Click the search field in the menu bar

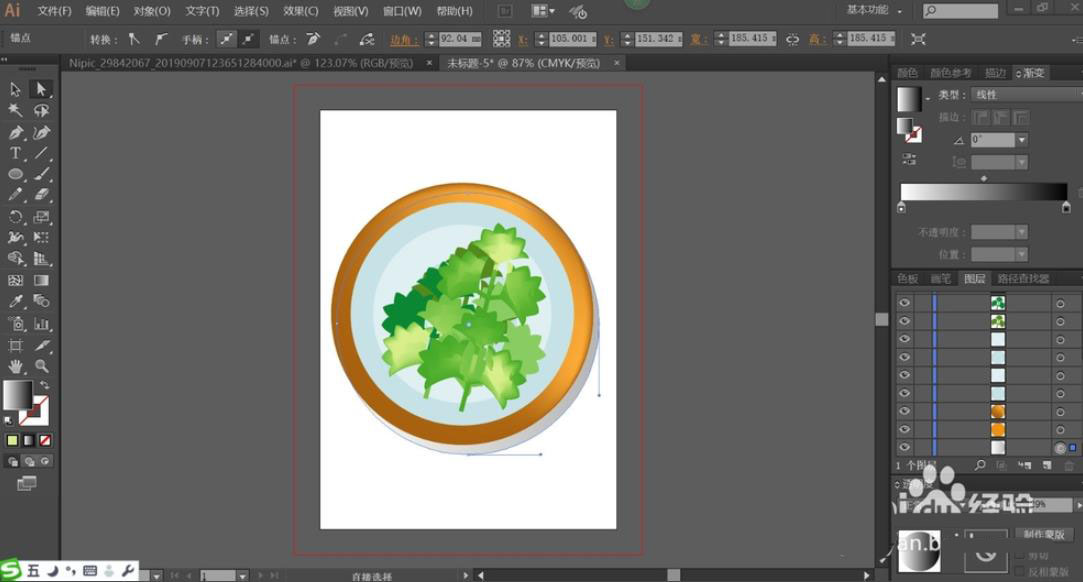pyautogui.click(x=961, y=10)
